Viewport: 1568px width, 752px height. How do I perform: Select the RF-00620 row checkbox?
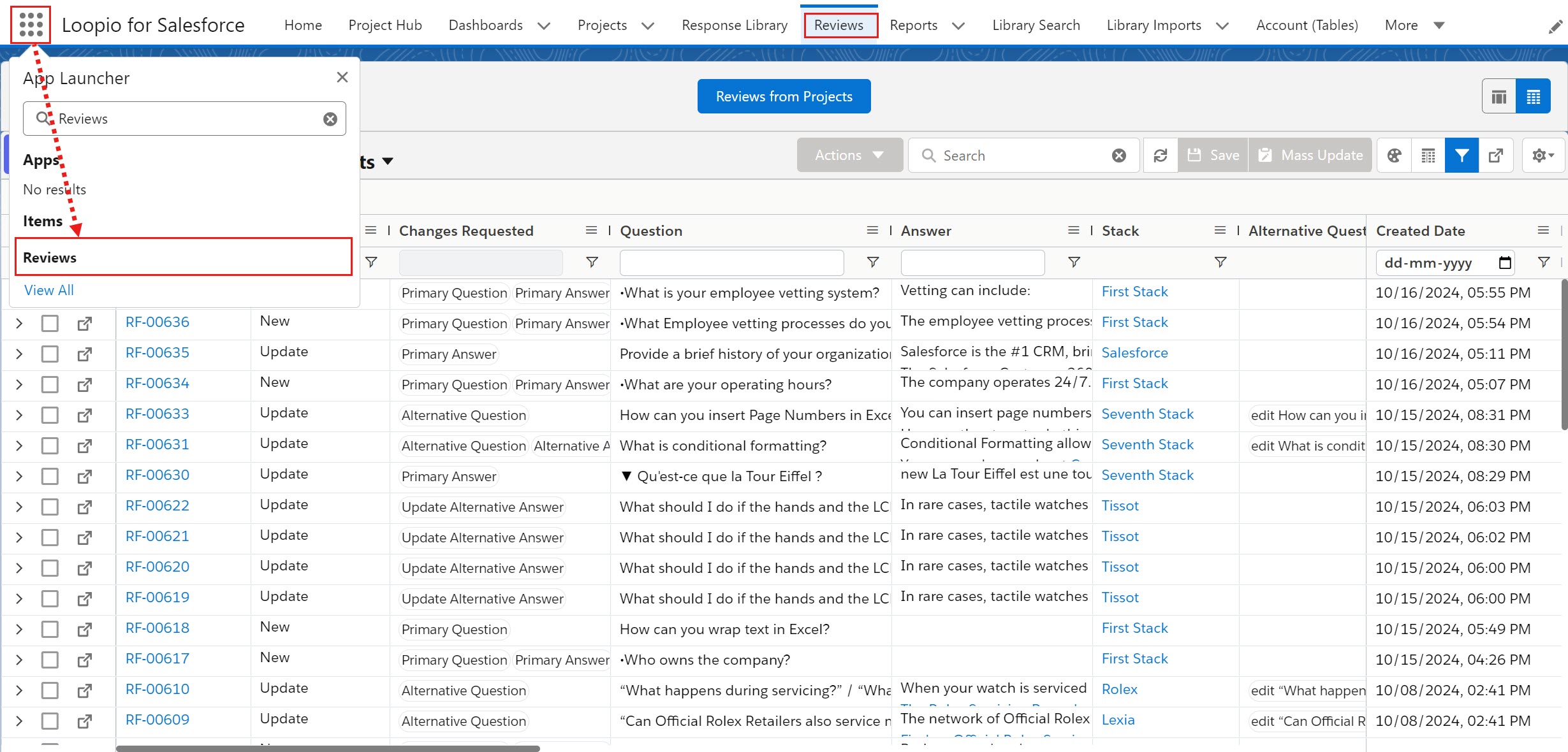(x=50, y=568)
